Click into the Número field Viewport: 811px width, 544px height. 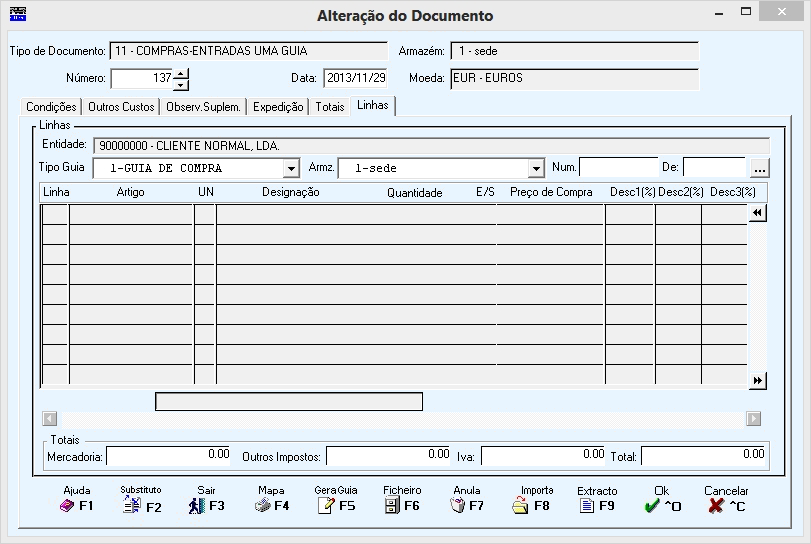[x=142, y=79]
